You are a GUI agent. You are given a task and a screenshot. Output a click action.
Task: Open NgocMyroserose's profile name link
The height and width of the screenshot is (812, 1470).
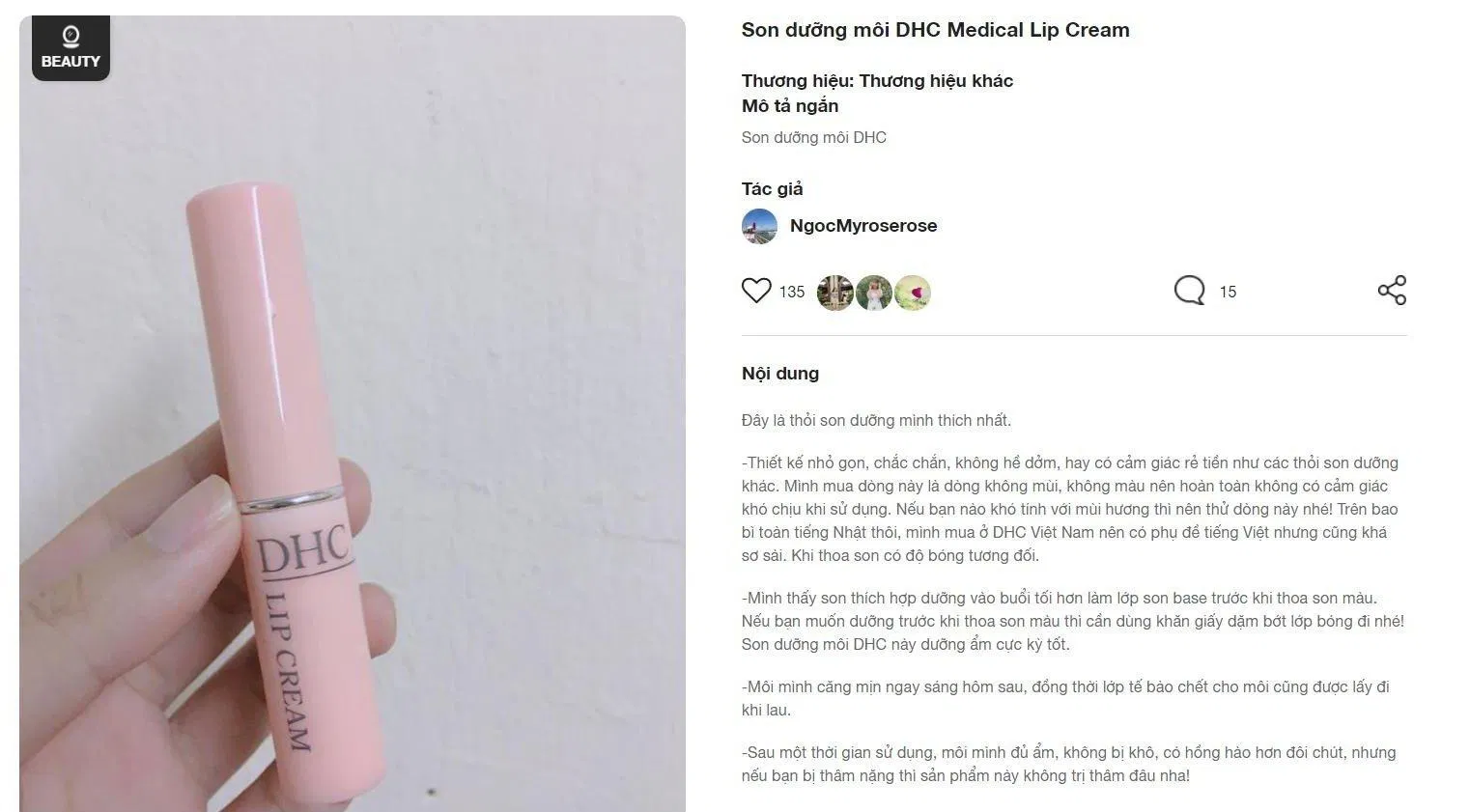point(863,226)
